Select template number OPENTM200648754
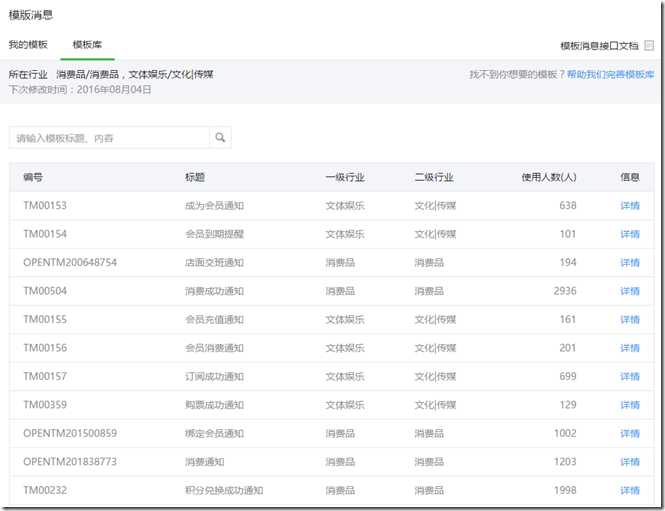665x511 pixels. coord(70,262)
